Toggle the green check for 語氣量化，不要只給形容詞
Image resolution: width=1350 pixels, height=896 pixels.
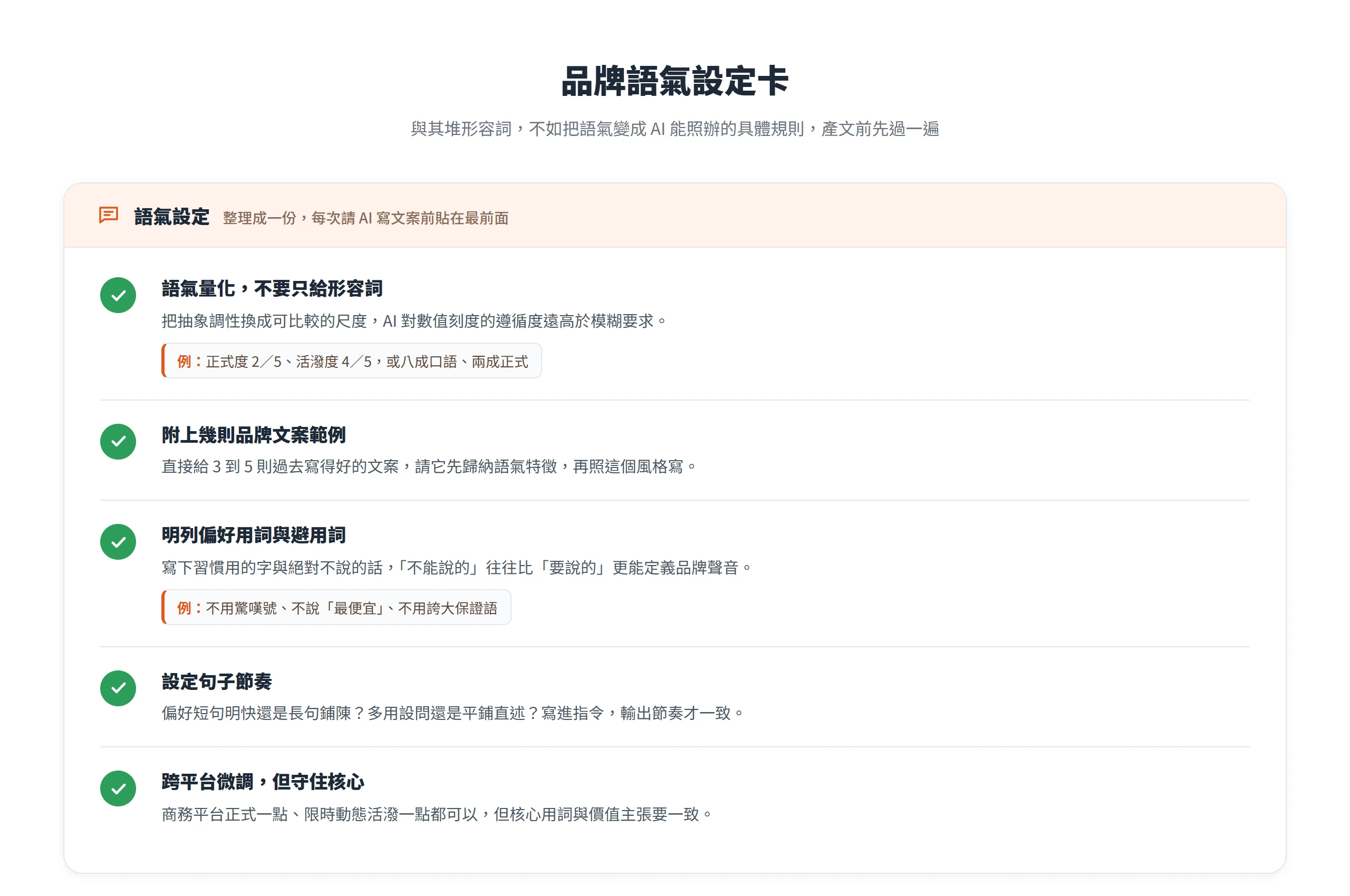pyautogui.click(x=118, y=296)
